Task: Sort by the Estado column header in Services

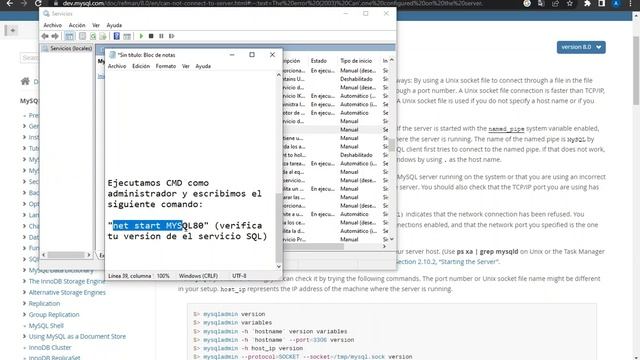Action: (x=319, y=60)
